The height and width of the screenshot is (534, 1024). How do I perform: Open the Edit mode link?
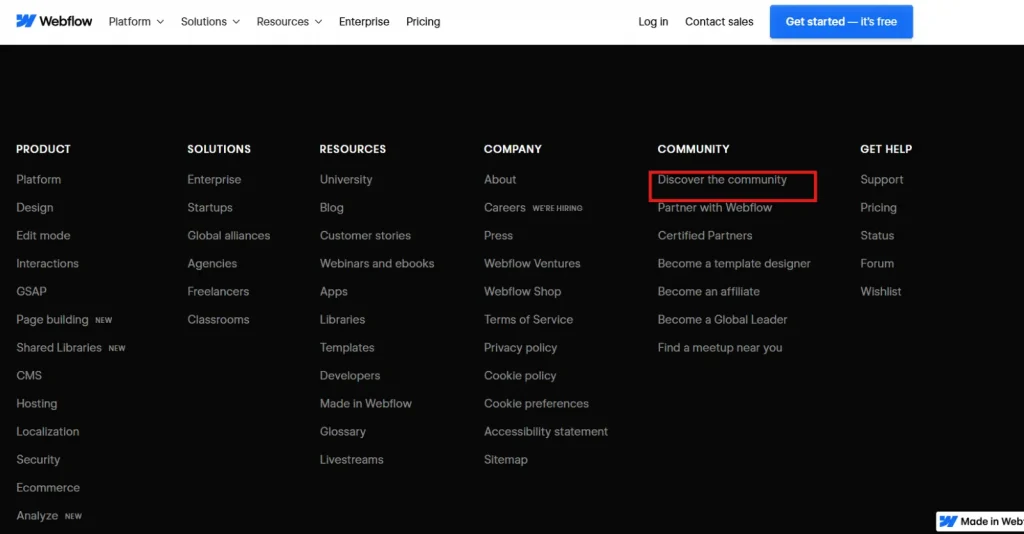pyautogui.click(x=43, y=236)
